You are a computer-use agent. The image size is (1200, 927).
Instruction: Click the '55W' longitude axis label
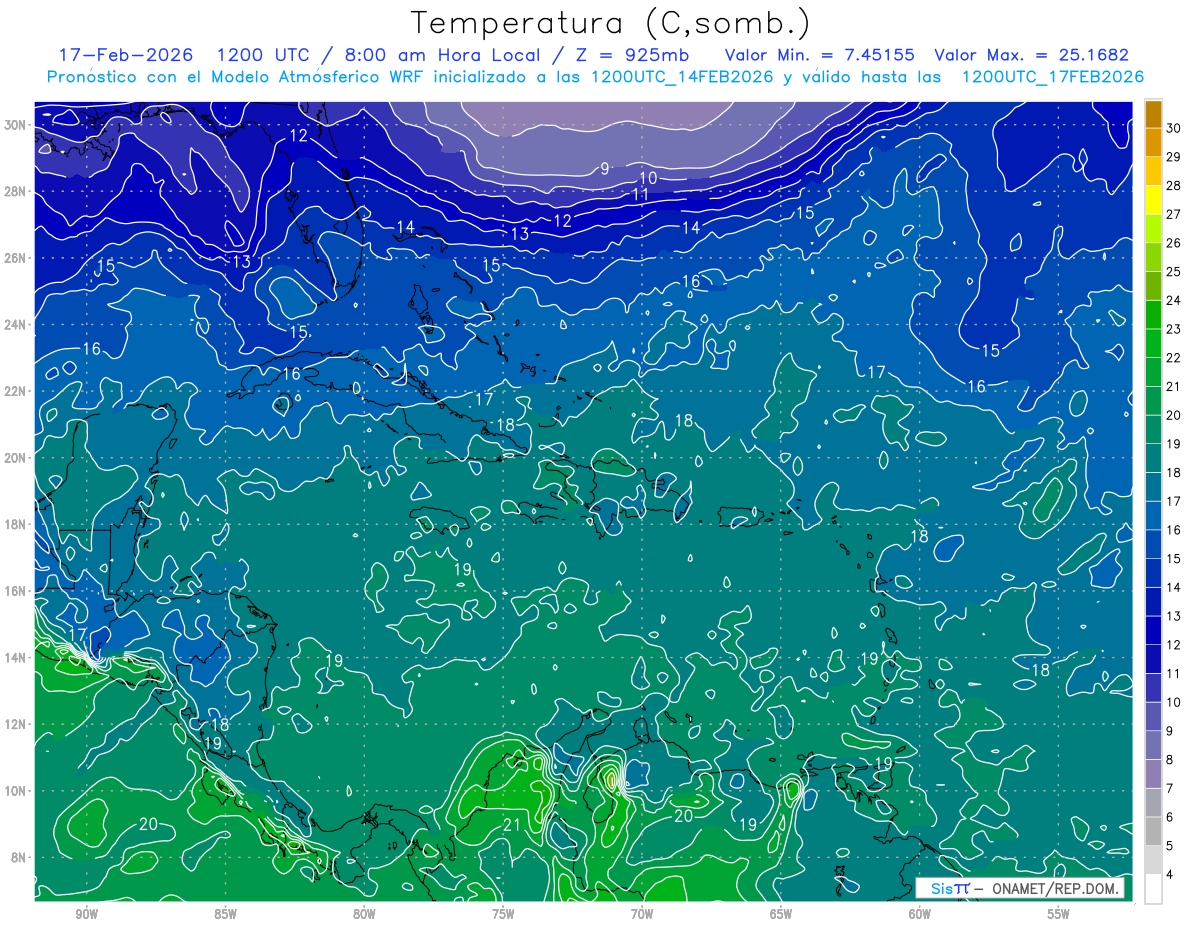click(1059, 914)
